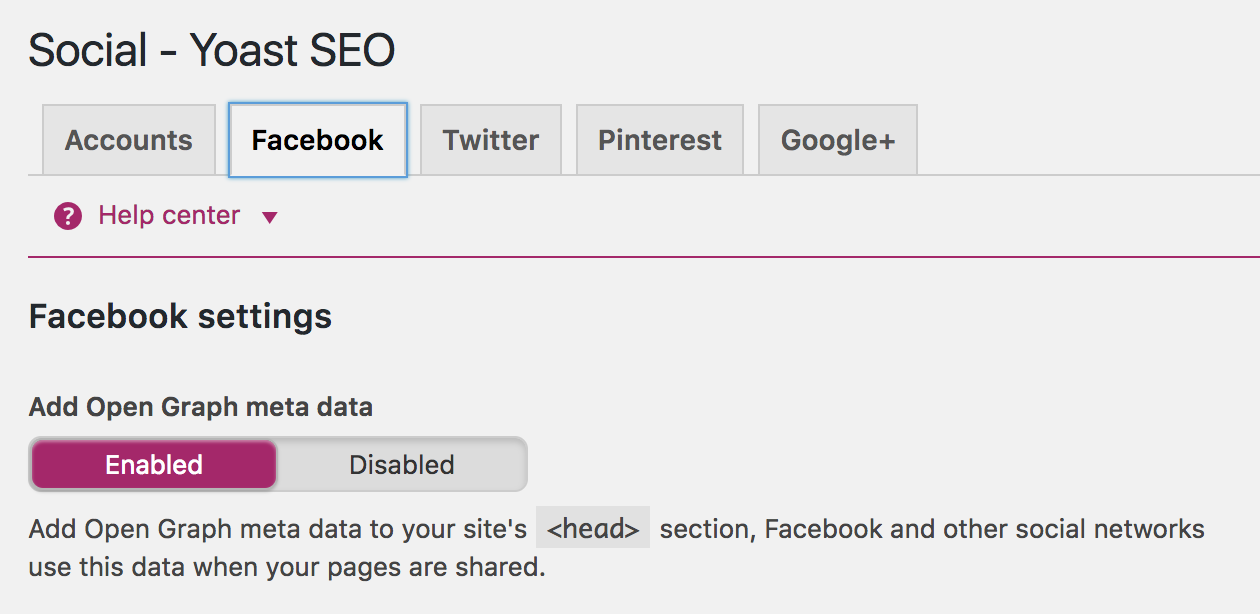Set Open Graph meta data to Disabled

click(x=402, y=465)
